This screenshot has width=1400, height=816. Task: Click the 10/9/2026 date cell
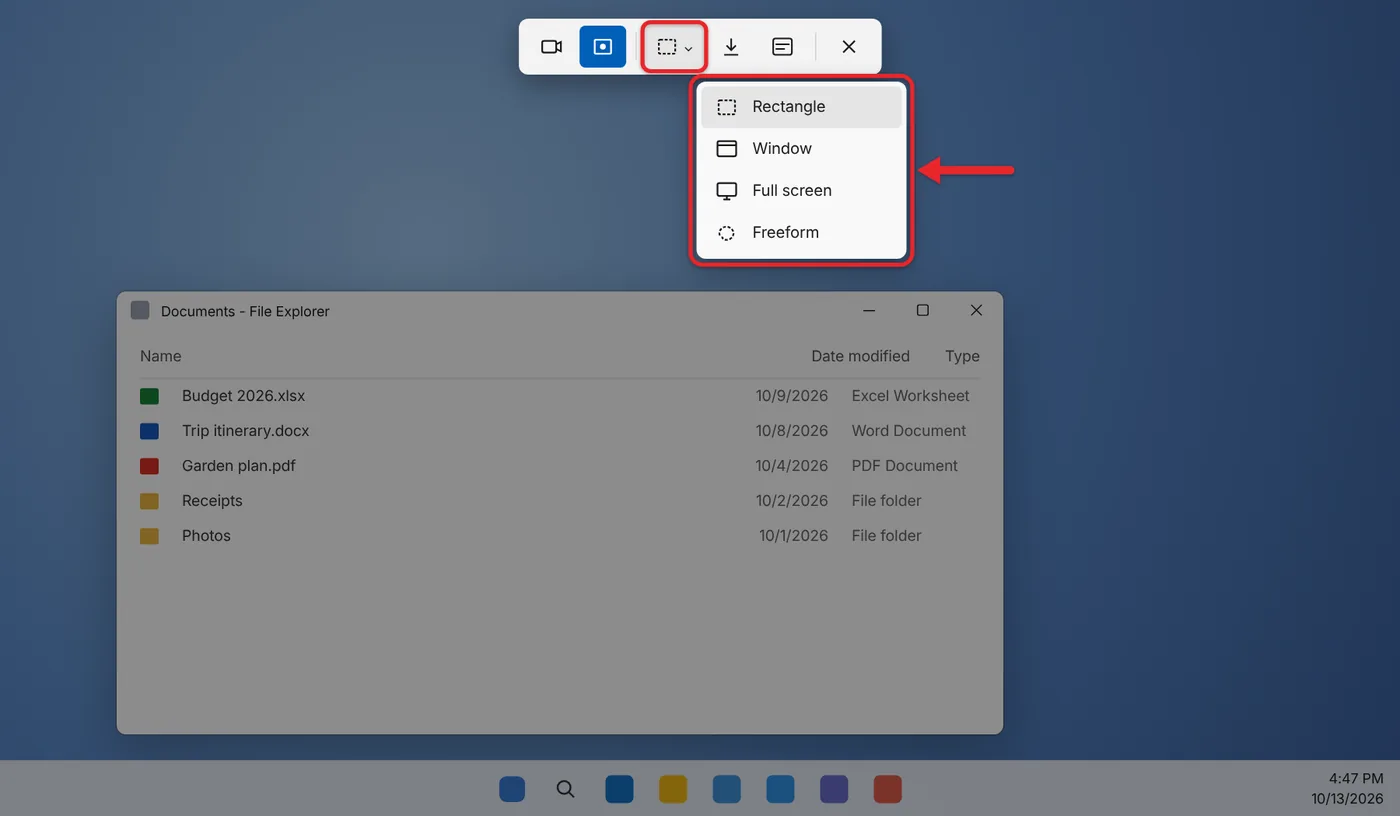pos(792,396)
